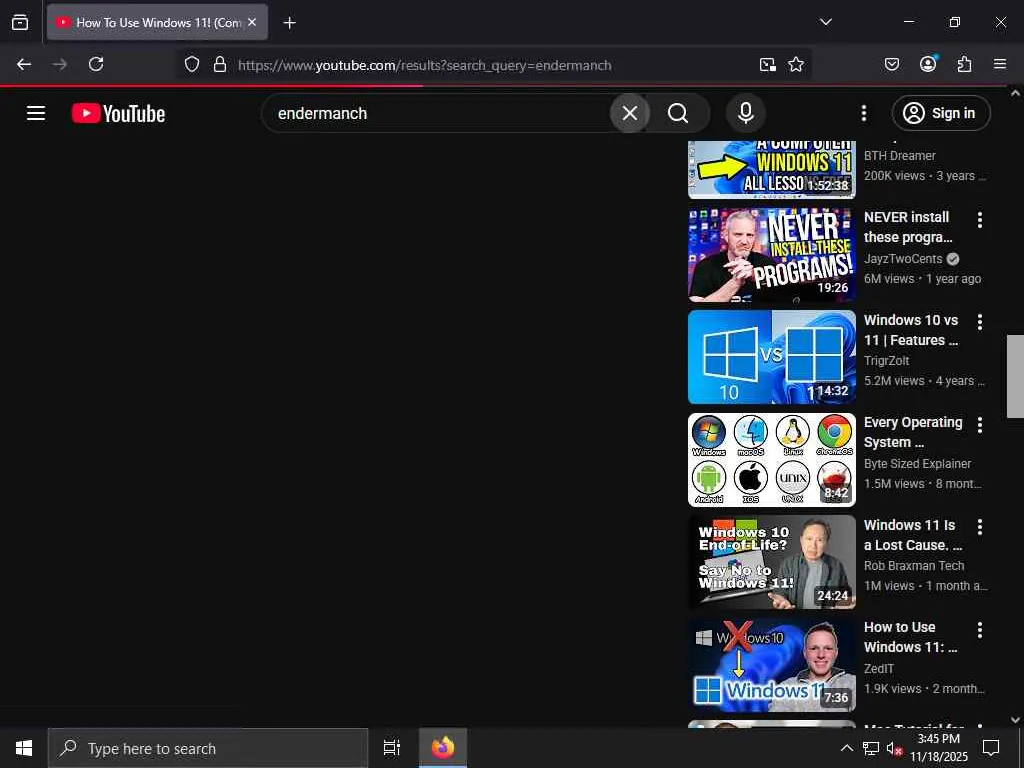Visit Rob Braxman Tech channel name
1024x768 pixels.
point(914,566)
